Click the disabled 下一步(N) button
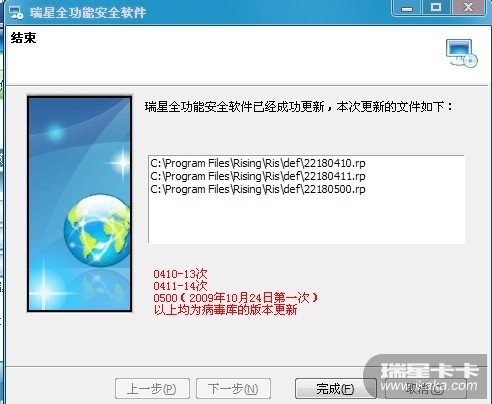Screen dimensions: 492x404 [233, 389]
